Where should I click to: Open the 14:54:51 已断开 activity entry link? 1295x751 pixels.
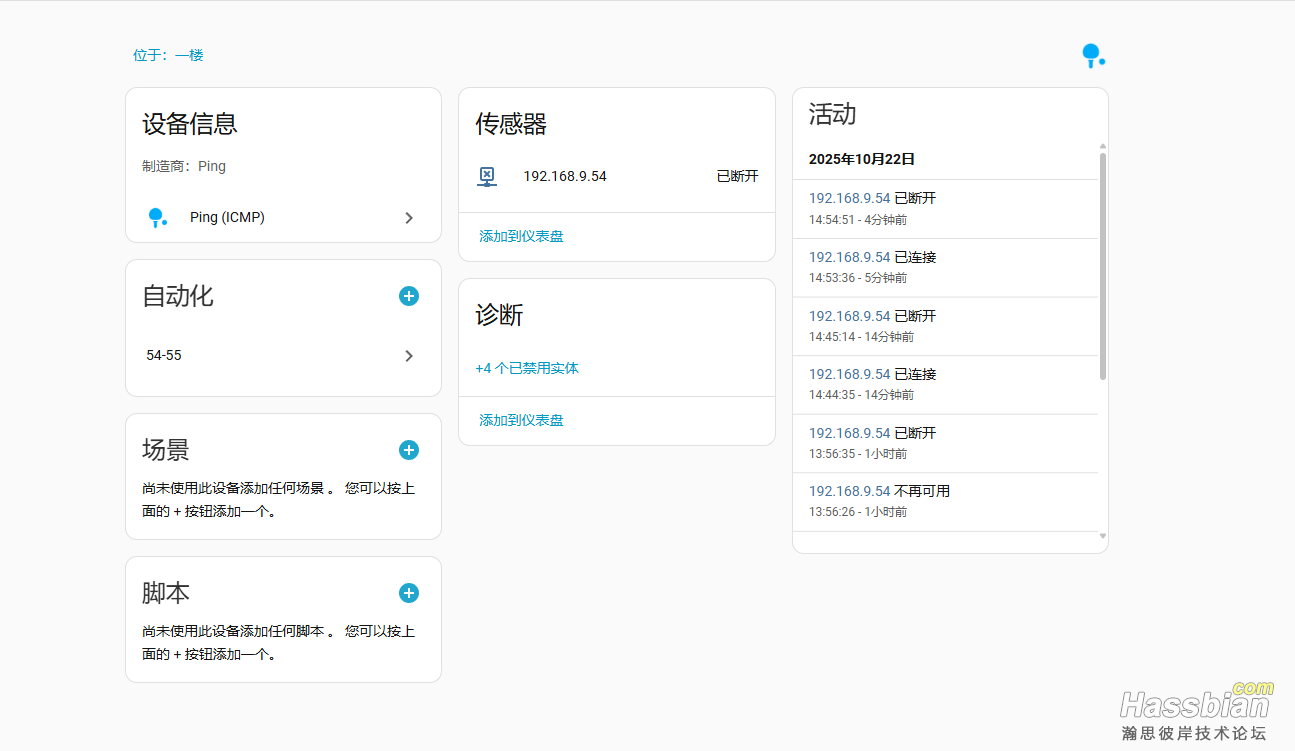coord(849,199)
